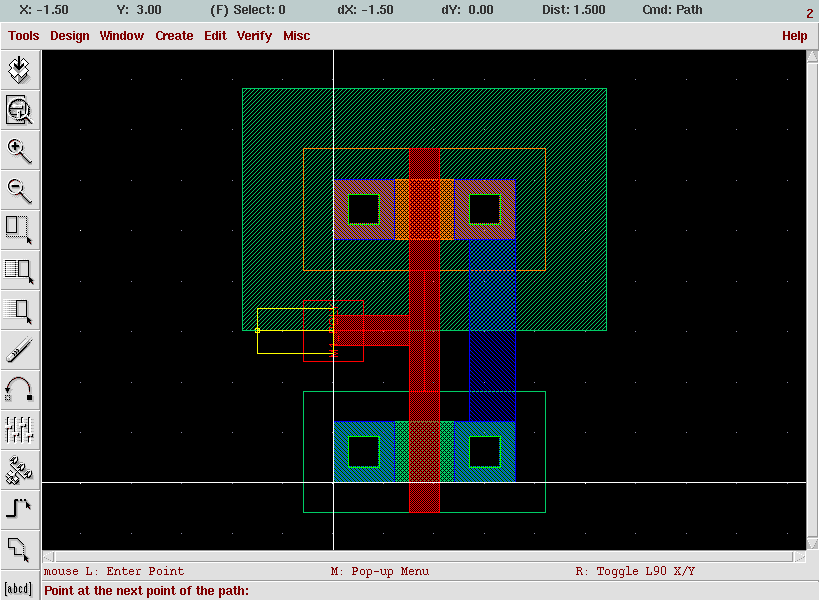
Task: Click the 'Dist: 1.500' readout
Action: (574, 10)
